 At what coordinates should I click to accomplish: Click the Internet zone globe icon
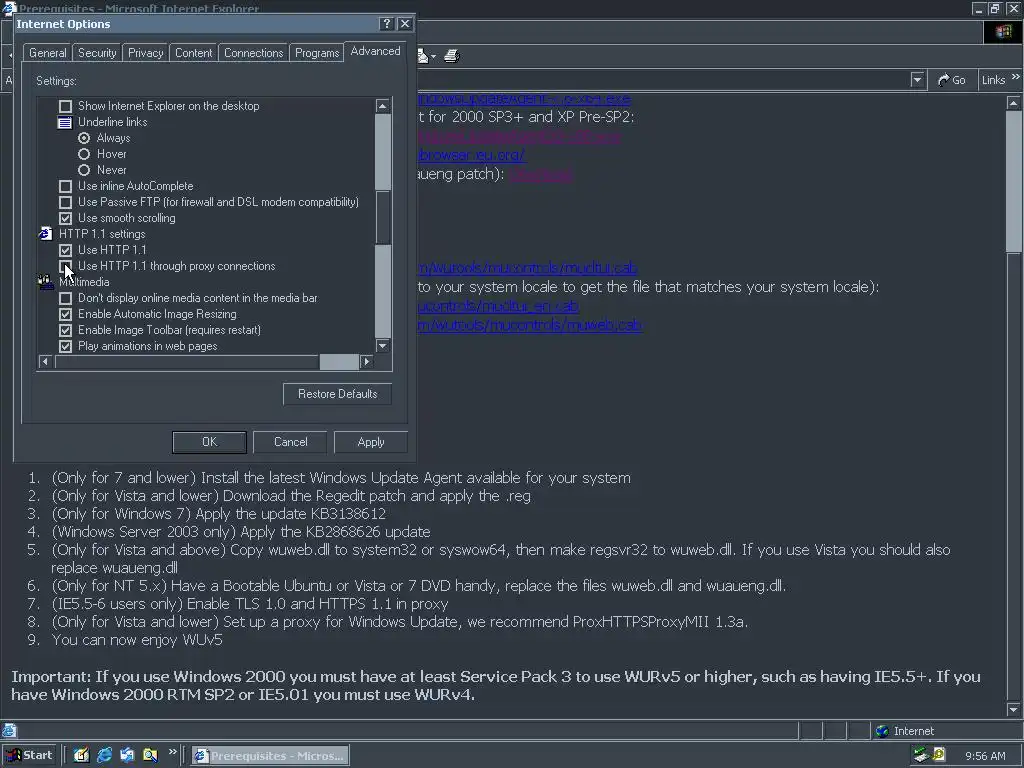[882, 731]
